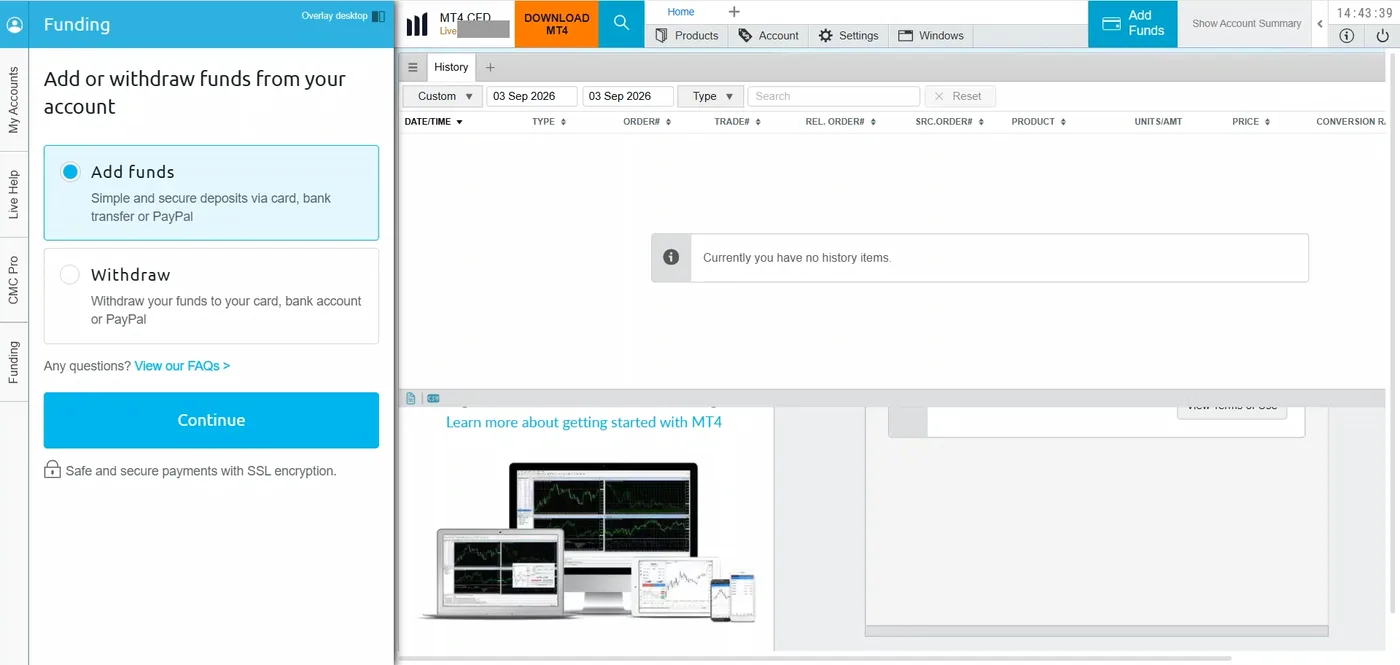Collapse the account summary chevron arrow
The width and height of the screenshot is (1400, 665).
tap(1320, 24)
